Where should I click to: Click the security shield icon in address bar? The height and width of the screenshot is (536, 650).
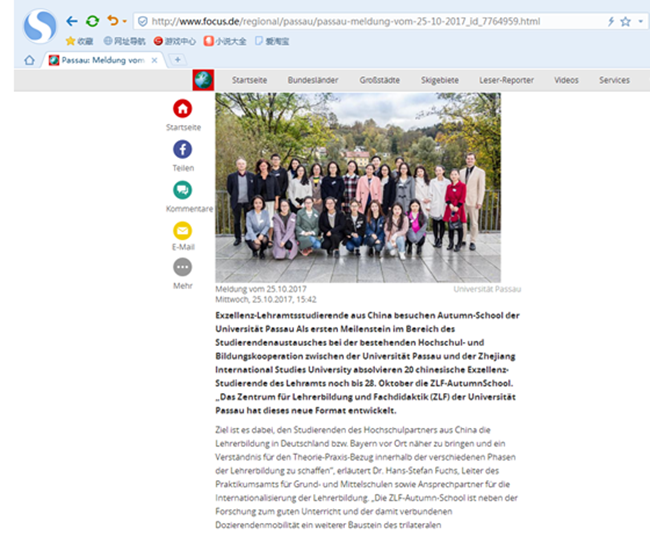pyautogui.click(x=143, y=22)
